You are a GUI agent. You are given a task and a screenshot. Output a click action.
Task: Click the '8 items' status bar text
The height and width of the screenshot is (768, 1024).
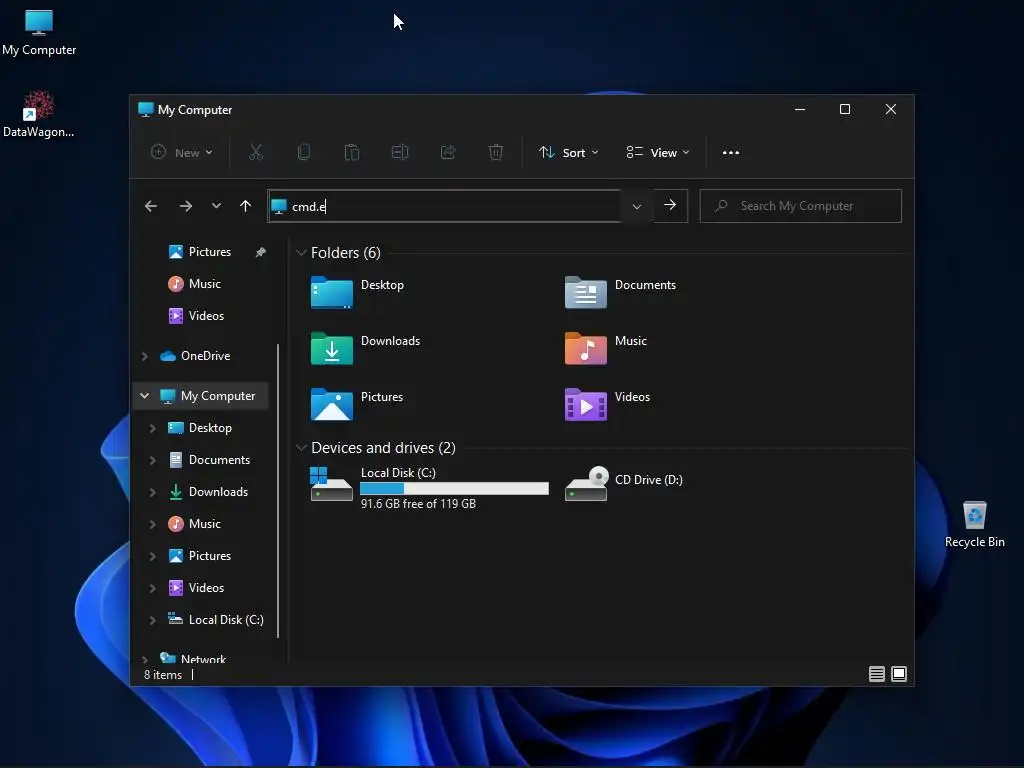(x=163, y=675)
